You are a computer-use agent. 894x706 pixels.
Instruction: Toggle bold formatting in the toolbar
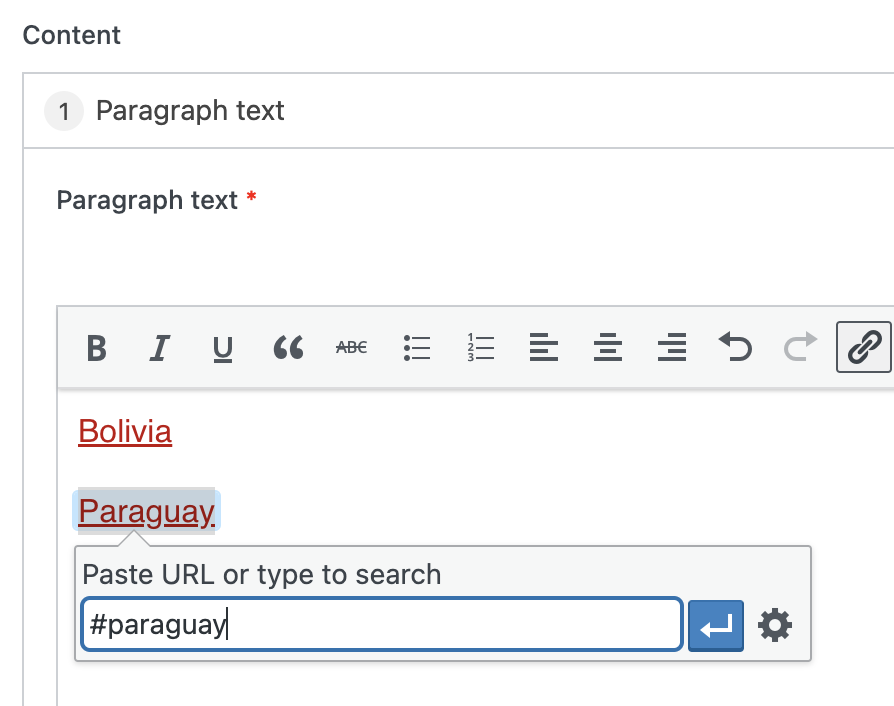pyautogui.click(x=96, y=348)
